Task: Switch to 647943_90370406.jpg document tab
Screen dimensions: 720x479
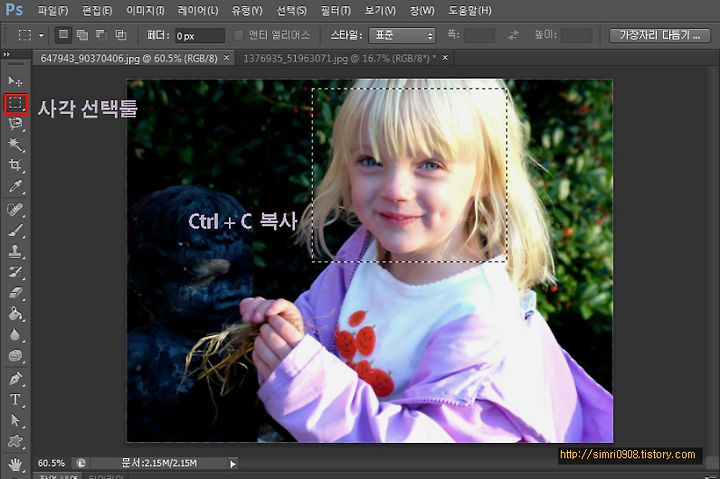Action: click(x=129, y=58)
